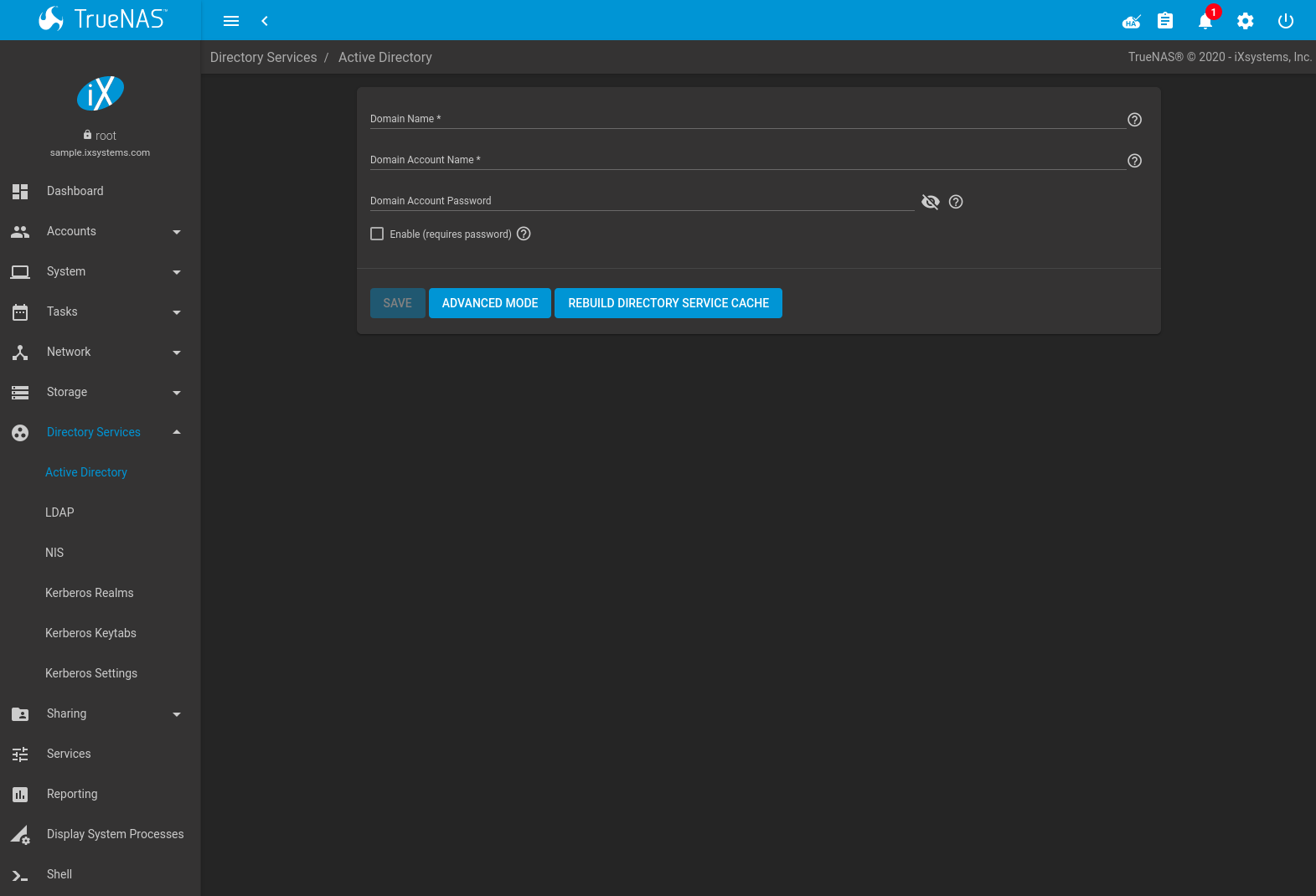Click the Dashboard grid icon

20,191
